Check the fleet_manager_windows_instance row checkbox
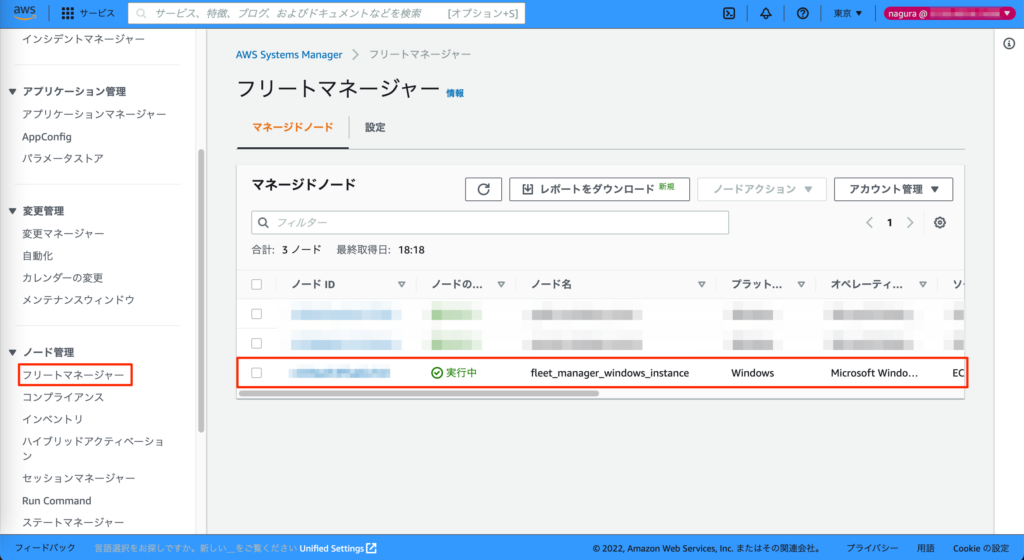Image resolution: width=1024 pixels, height=560 pixels. (x=257, y=373)
